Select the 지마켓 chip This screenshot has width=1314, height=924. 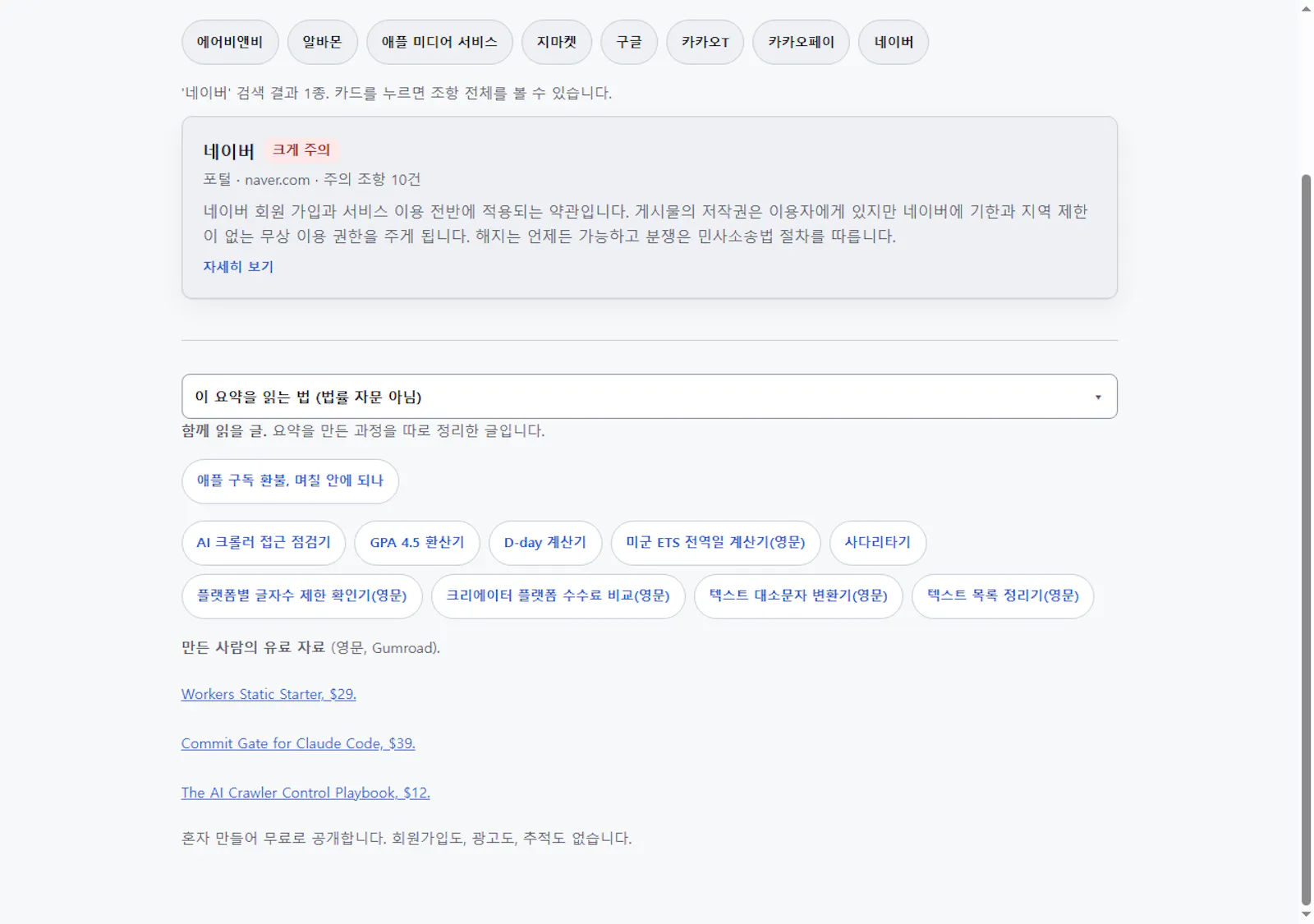click(557, 42)
